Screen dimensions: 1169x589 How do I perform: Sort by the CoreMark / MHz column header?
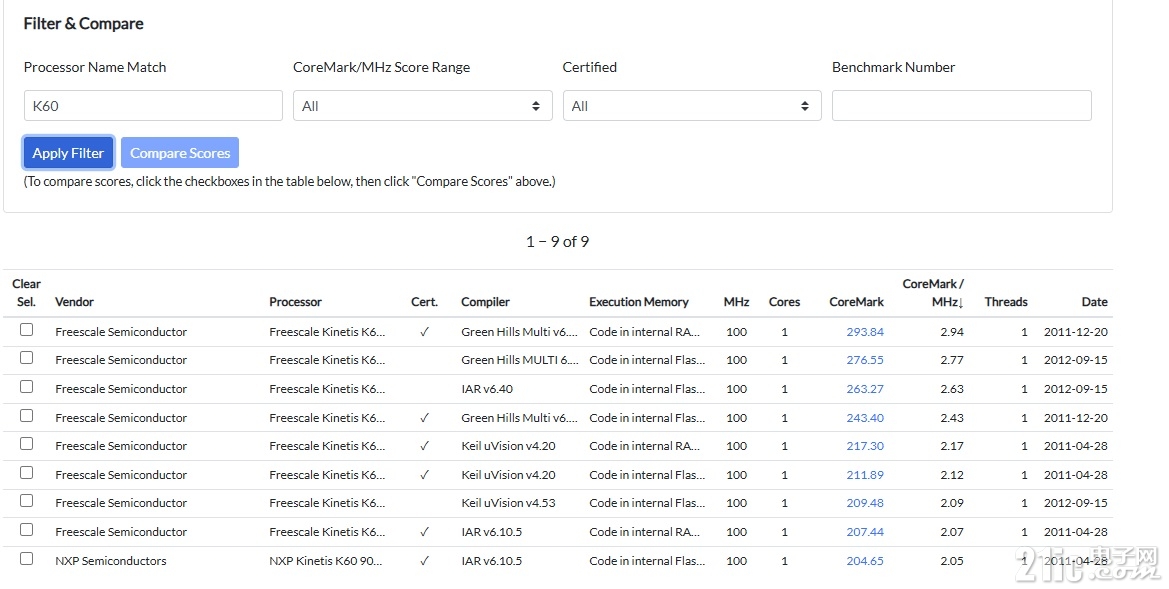point(933,293)
